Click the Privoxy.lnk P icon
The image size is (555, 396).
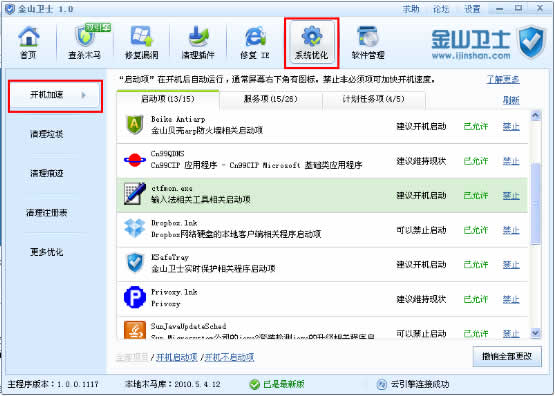135,298
